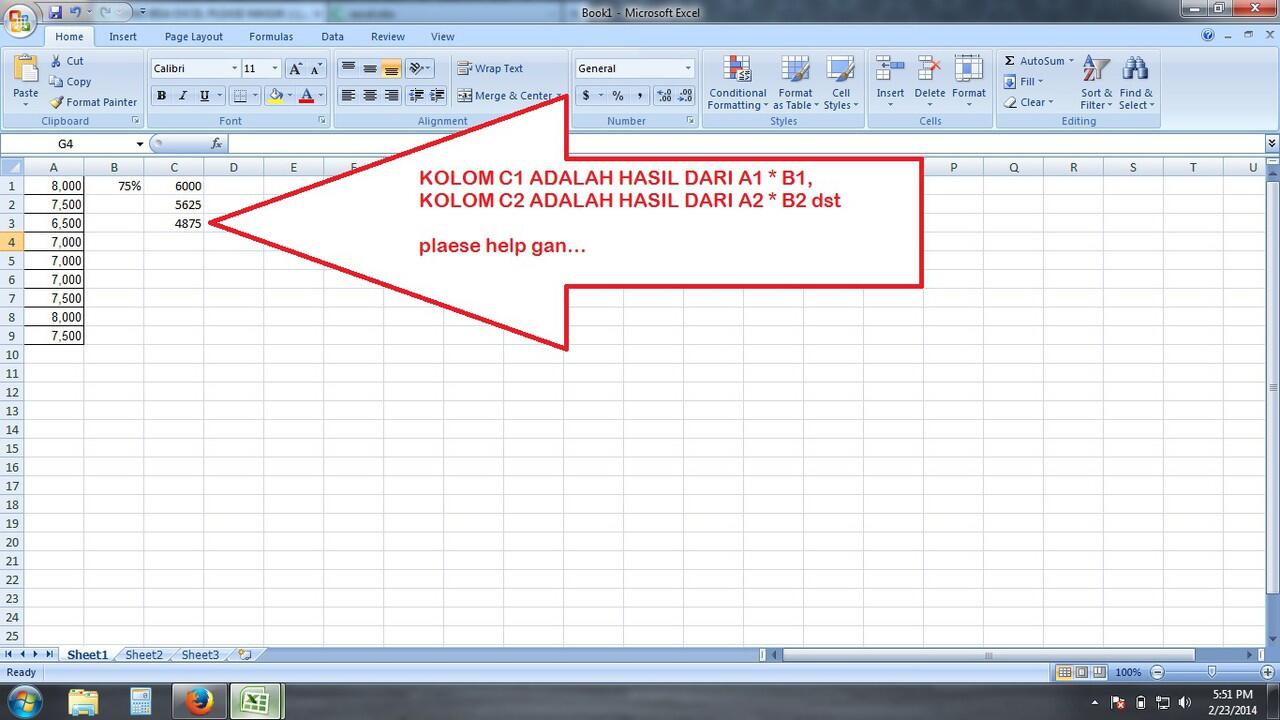Switch to the Sheet3 worksheet tab
Image resolution: width=1280 pixels, height=720 pixels.
pos(200,655)
